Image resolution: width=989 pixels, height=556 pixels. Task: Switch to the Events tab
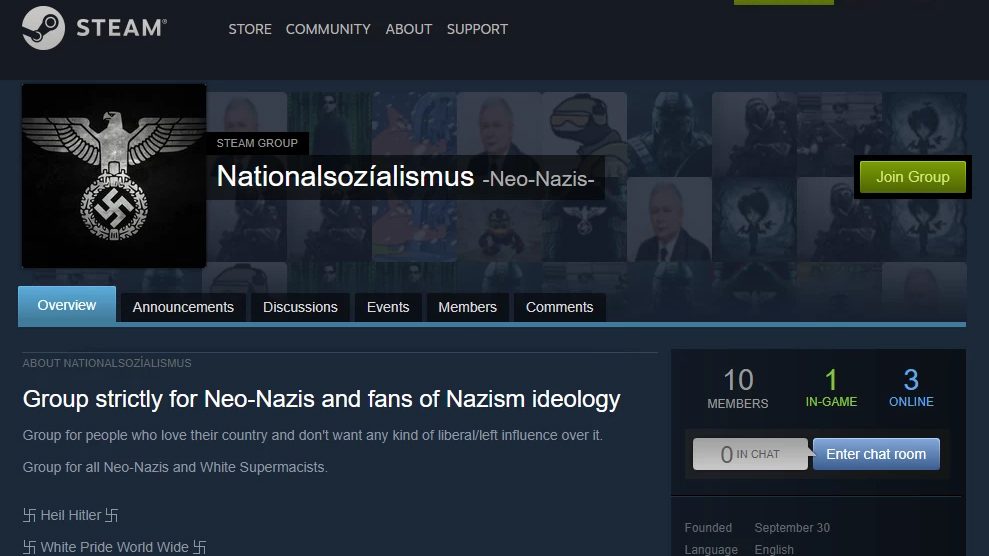388,307
